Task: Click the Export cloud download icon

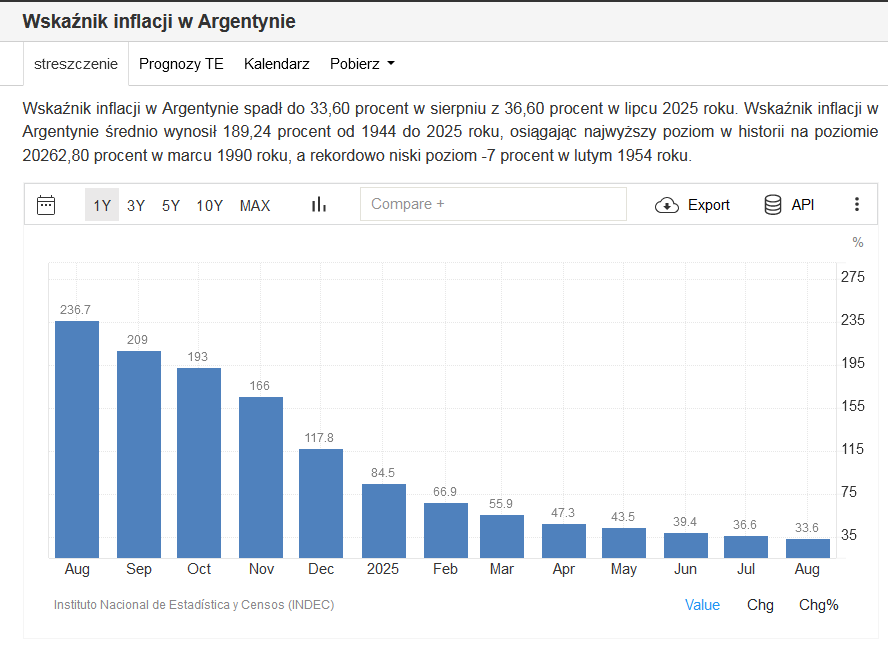Action: (667, 205)
